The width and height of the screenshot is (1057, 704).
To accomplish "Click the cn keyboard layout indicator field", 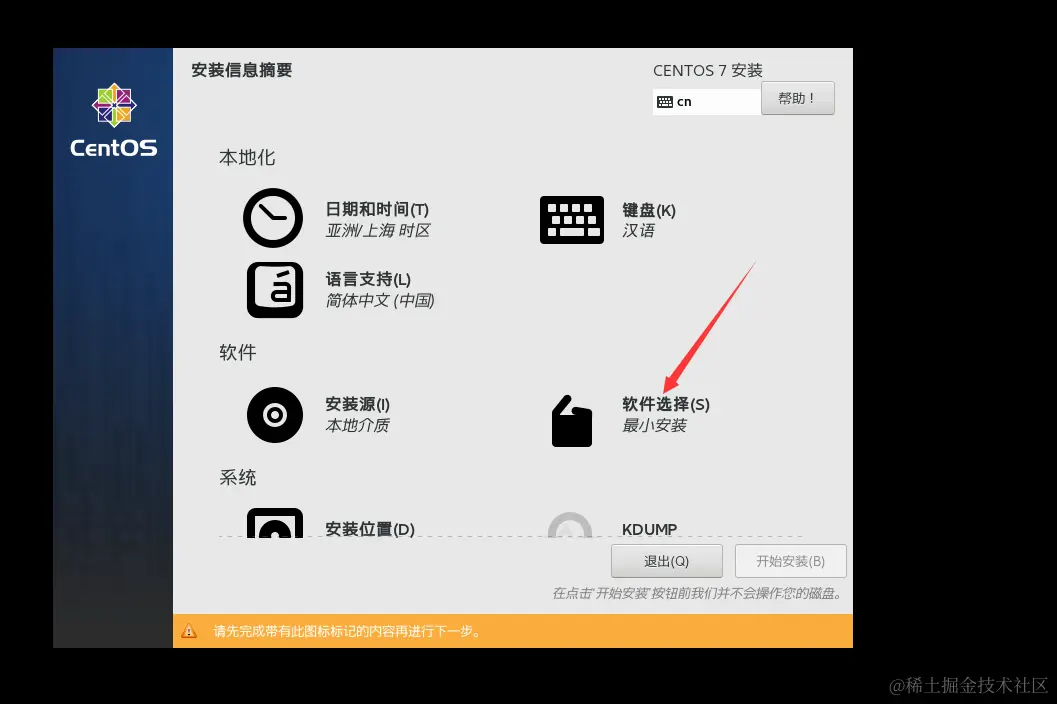I will tap(707, 102).
